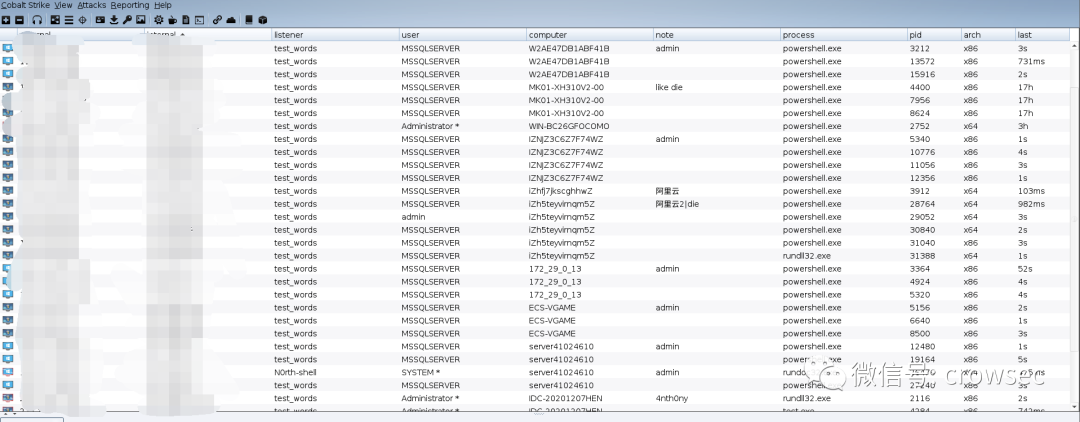Click the host a file chain-link icon
The width and height of the screenshot is (1080, 422).
pyautogui.click(x=217, y=20)
